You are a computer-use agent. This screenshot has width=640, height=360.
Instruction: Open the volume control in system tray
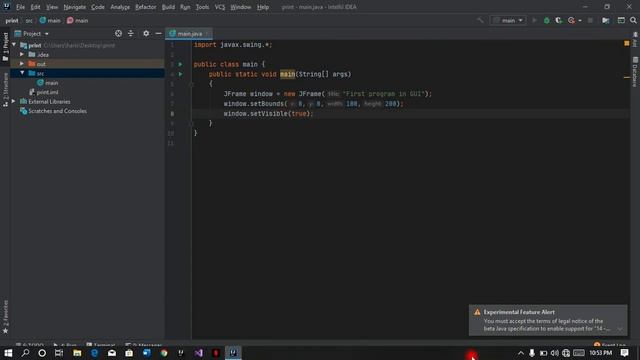pos(554,353)
